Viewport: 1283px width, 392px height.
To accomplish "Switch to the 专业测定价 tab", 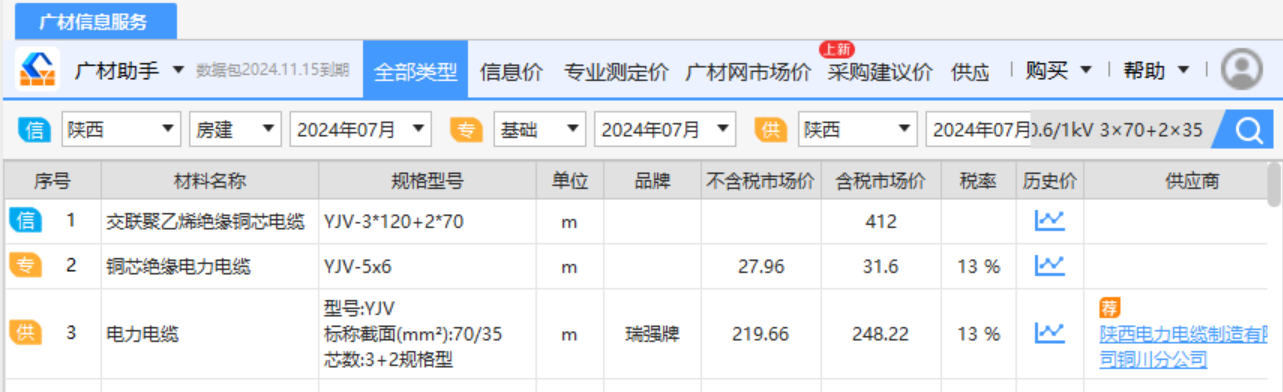I will point(616,72).
